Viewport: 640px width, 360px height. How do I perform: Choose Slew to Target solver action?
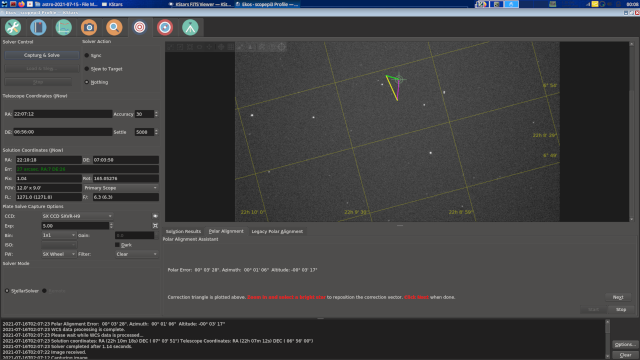[103, 69]
